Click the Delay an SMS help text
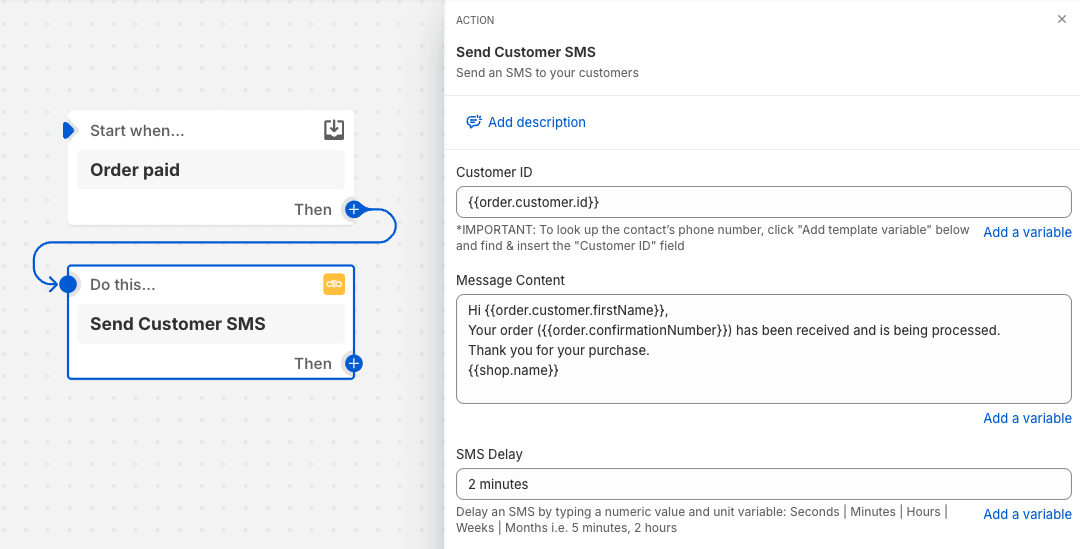Viewport: 1080px width, 549px height. [x=702, y=520]
